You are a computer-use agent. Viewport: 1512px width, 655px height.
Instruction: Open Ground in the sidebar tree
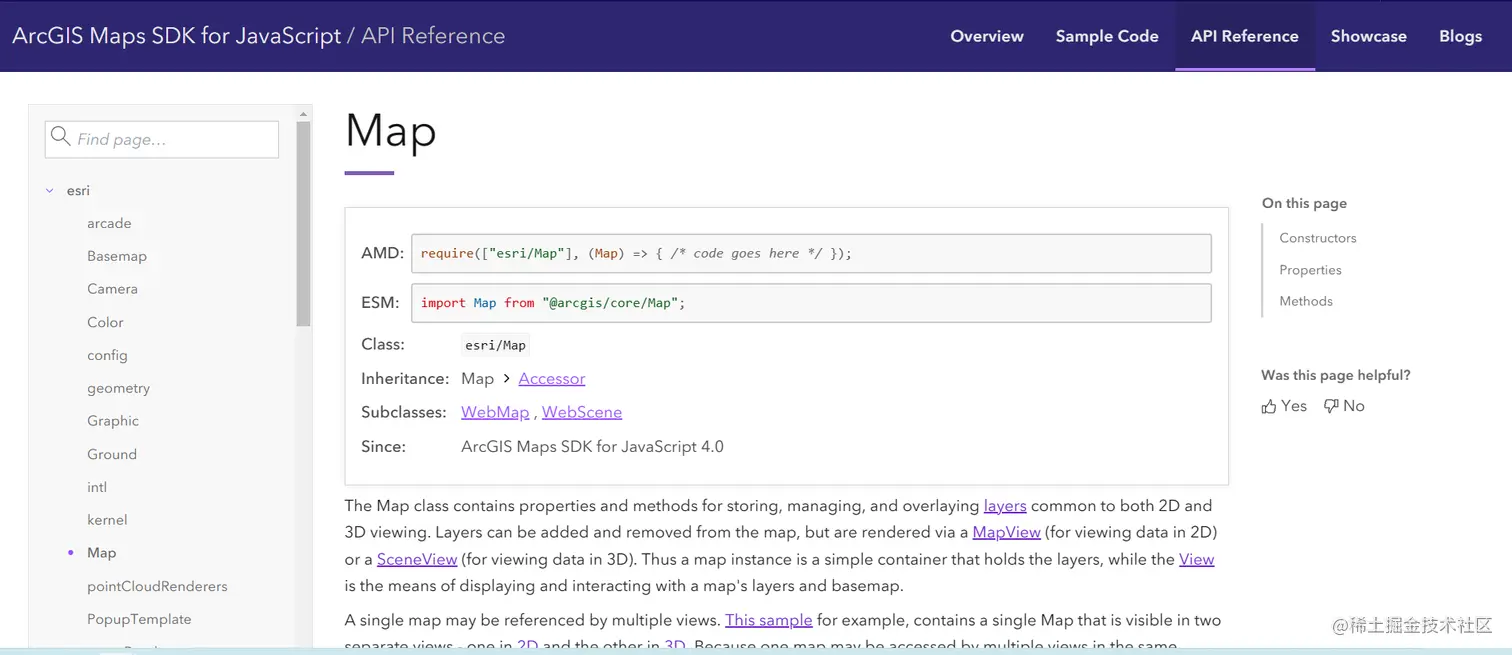pos(112,454)
